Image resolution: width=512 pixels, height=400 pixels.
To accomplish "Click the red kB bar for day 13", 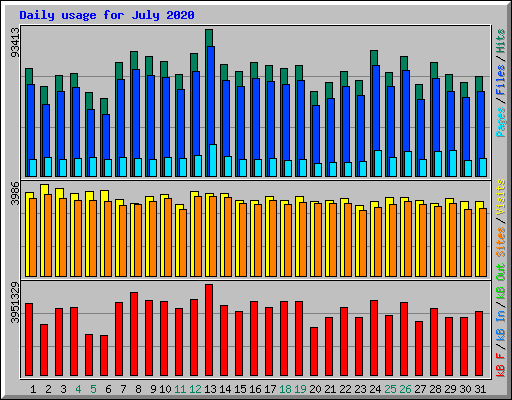I will pos(209,330).
